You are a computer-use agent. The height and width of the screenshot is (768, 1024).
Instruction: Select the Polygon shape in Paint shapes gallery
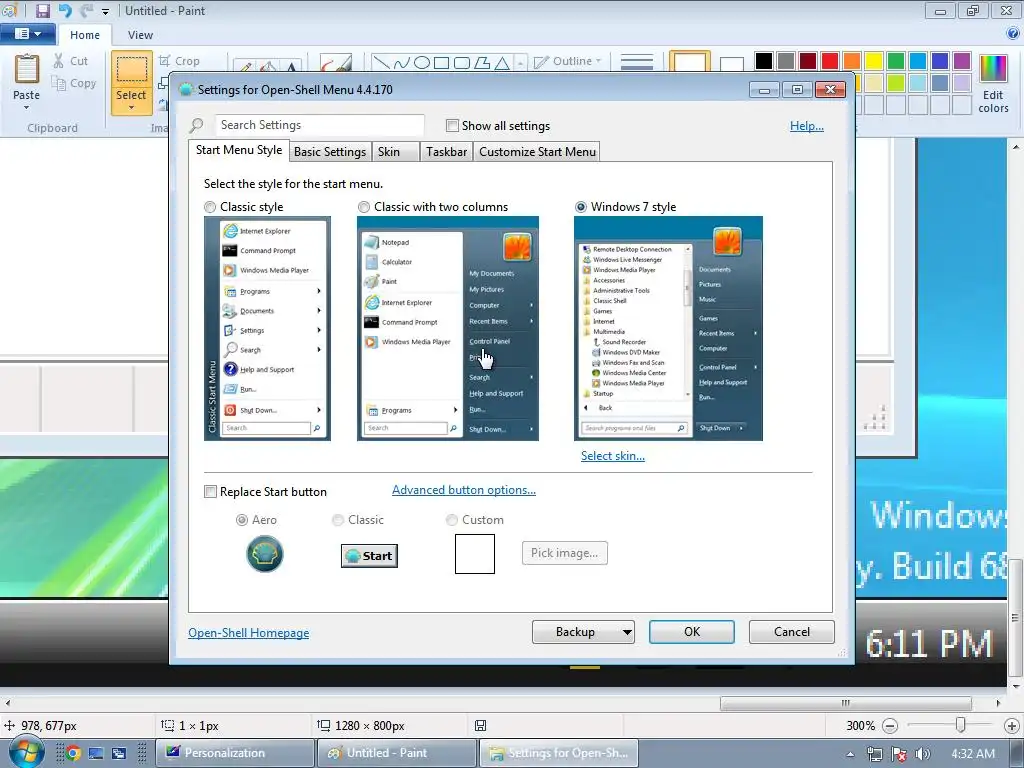[x=482, y=63]
